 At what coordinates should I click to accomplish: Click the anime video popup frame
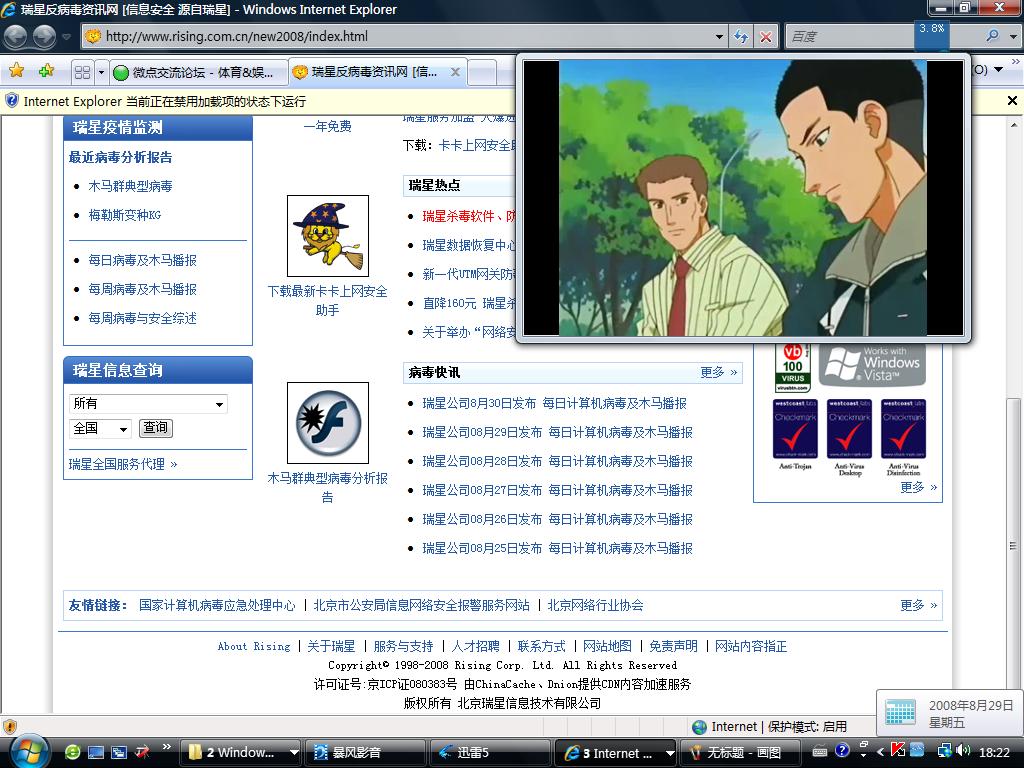(743, 198)
